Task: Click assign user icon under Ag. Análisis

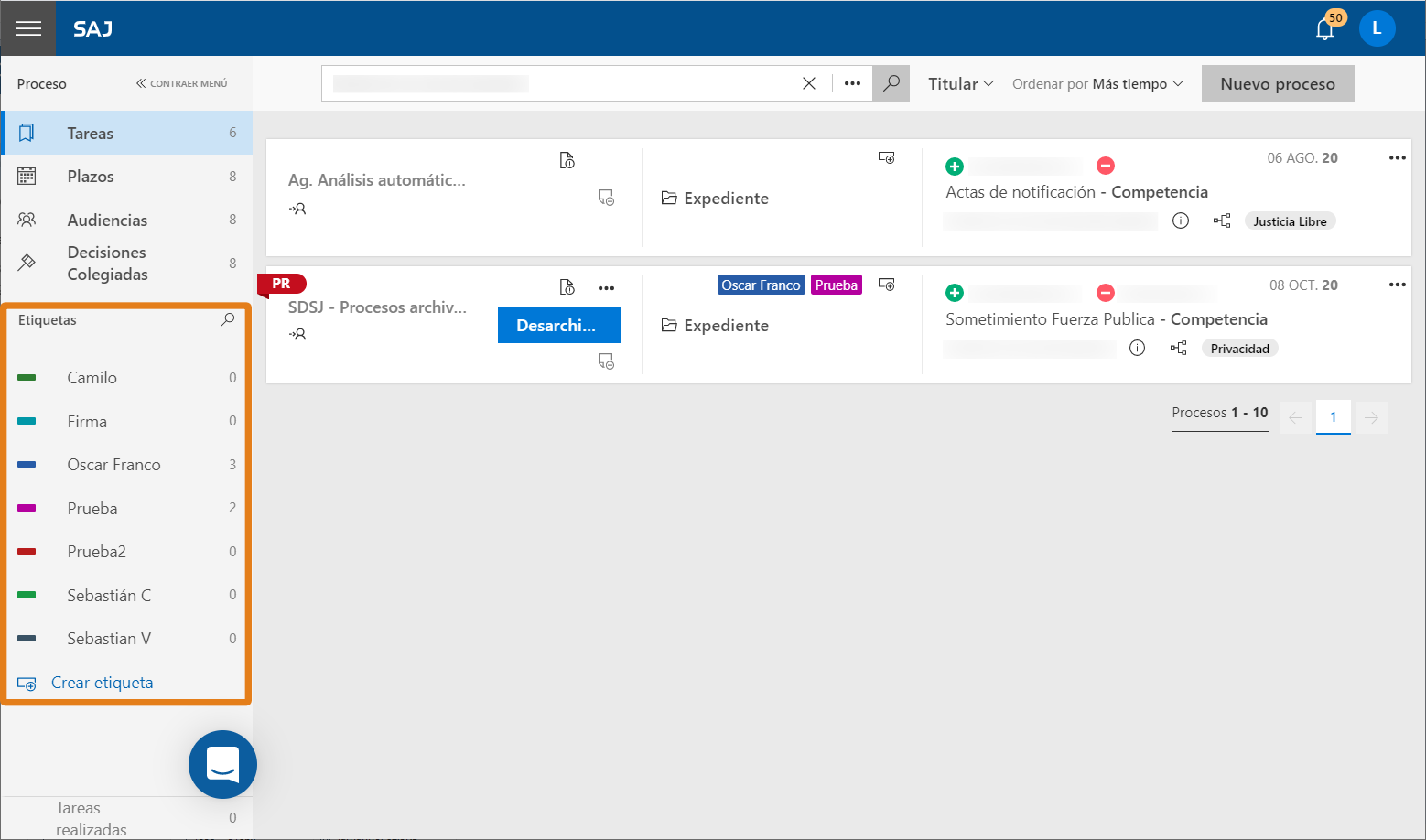Action: point(297,209)
